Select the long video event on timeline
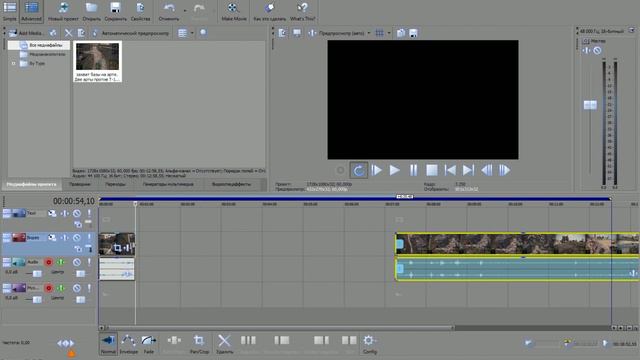 (517, 244)
